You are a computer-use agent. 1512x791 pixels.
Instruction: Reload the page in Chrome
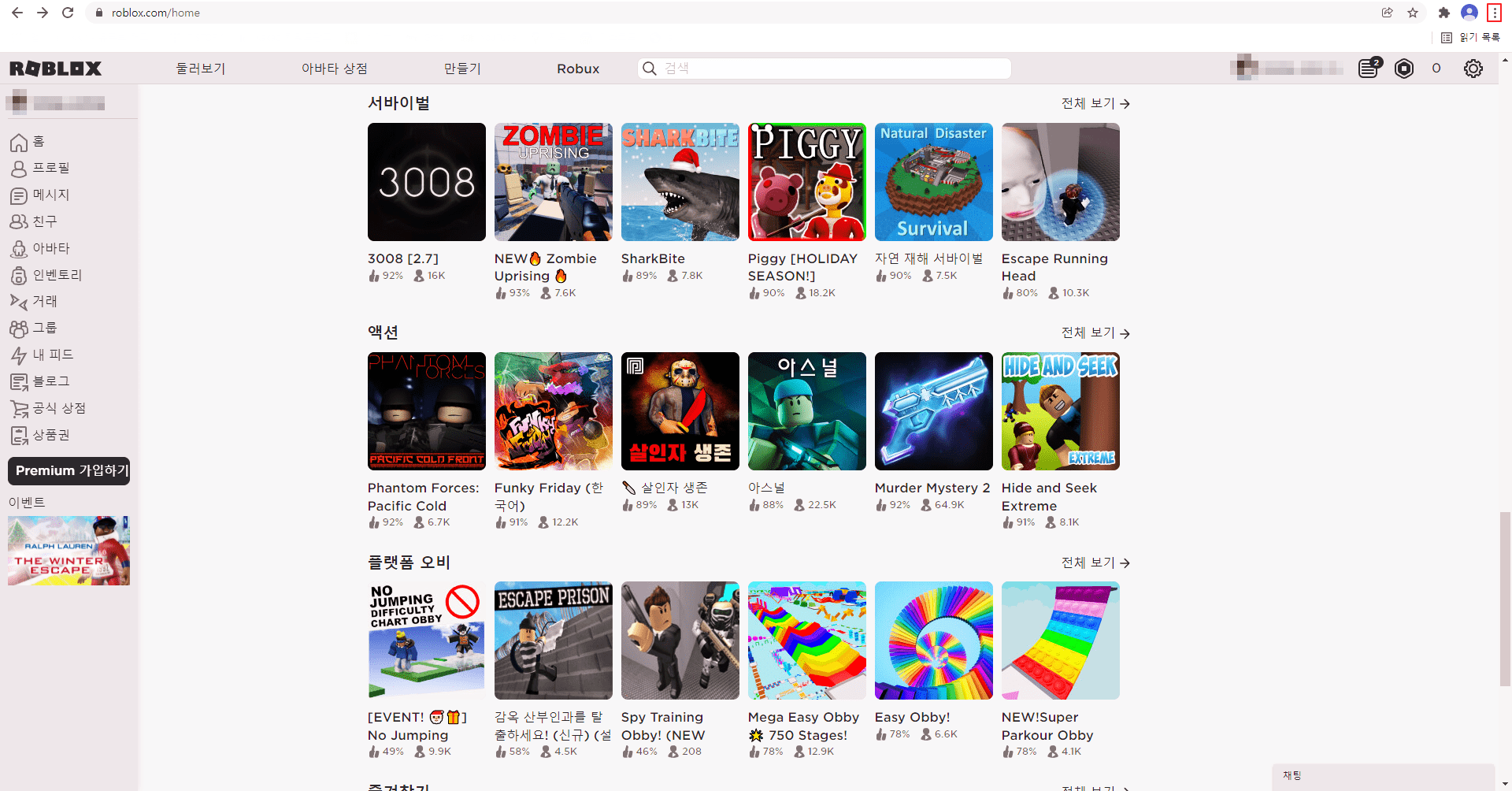point(68,13)
